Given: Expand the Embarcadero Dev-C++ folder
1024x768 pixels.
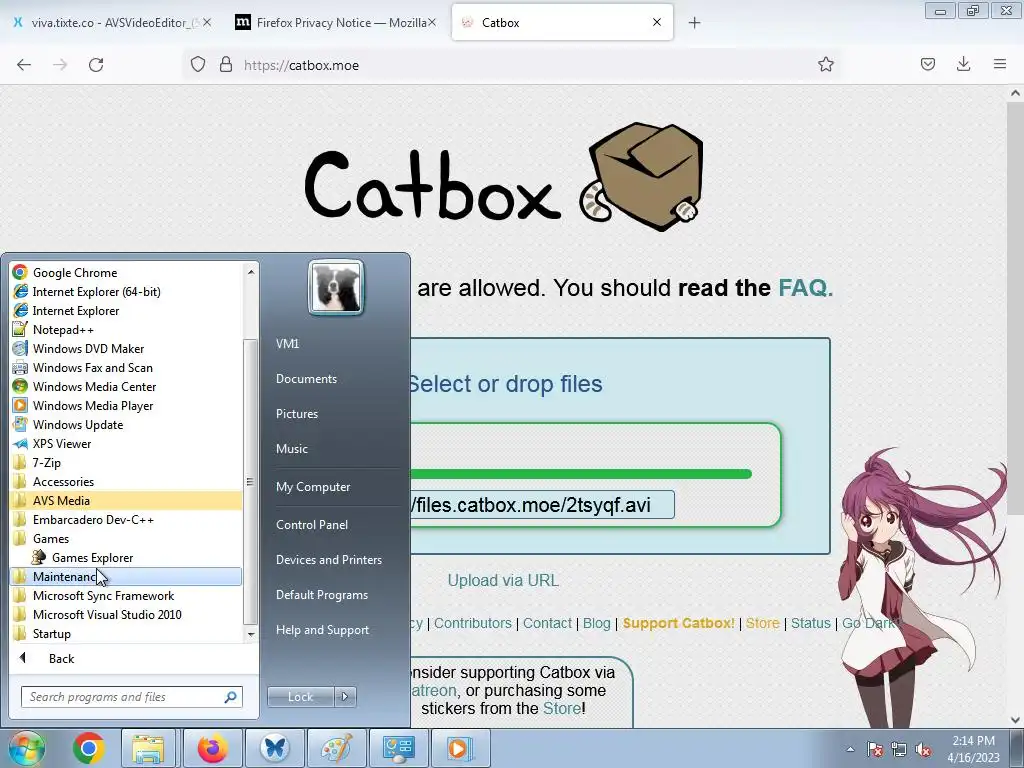Looking at the screenshot, I should [93, 520].
